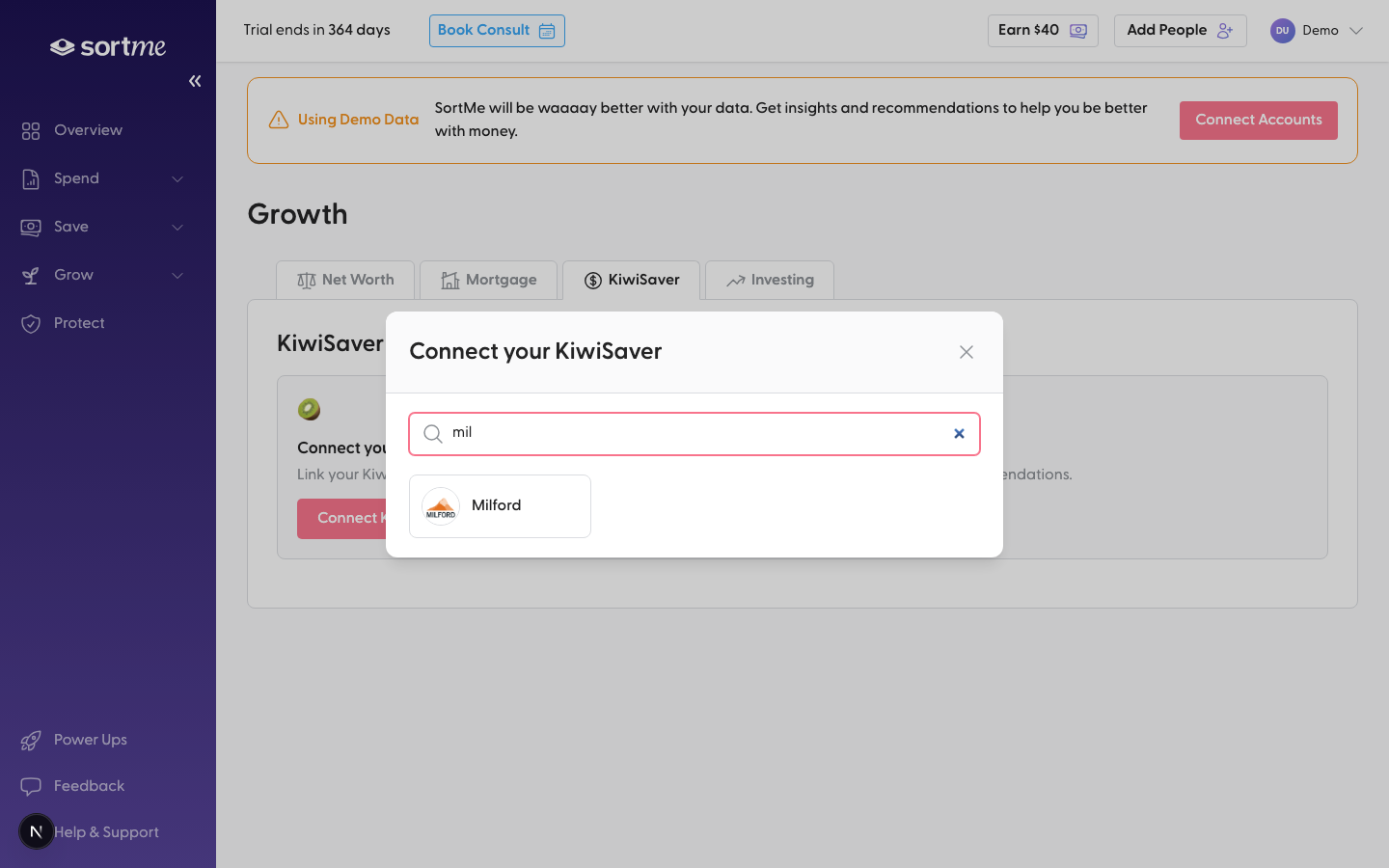Viewport: 1389px width, 868px height.
Task: Click the Protect shield icon
Action: [x=31, y=323]
